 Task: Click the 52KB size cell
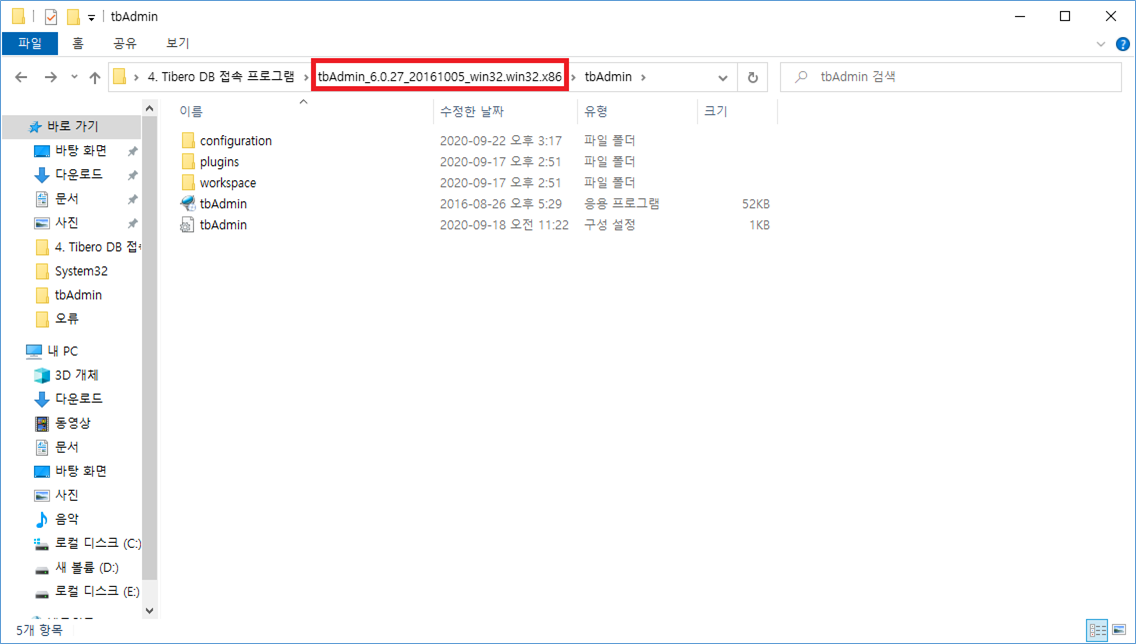756,204
